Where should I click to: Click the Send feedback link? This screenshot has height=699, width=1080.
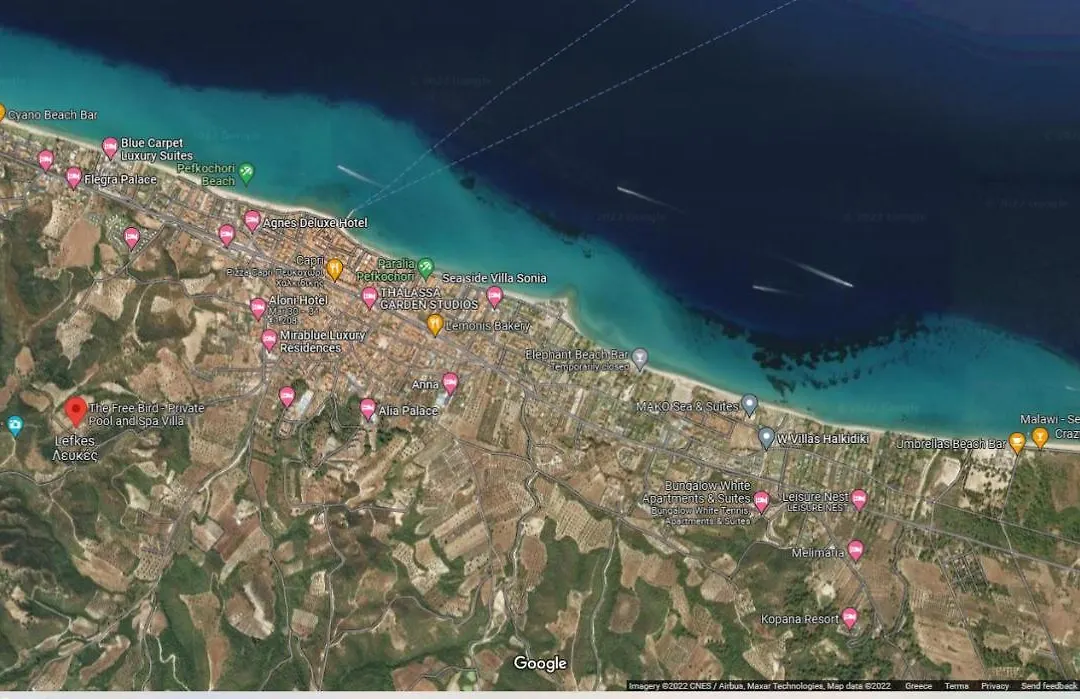click(x=1049, y=686)
